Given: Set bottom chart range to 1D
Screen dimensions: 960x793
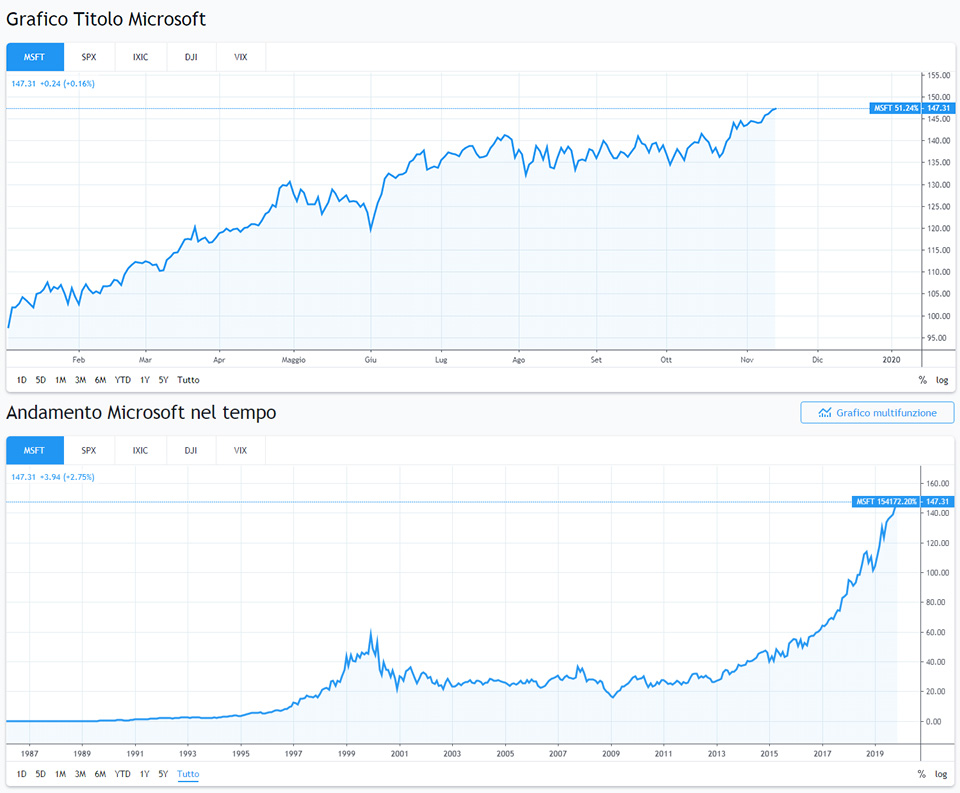Looking at the screenshot, I should coord(21,774).
